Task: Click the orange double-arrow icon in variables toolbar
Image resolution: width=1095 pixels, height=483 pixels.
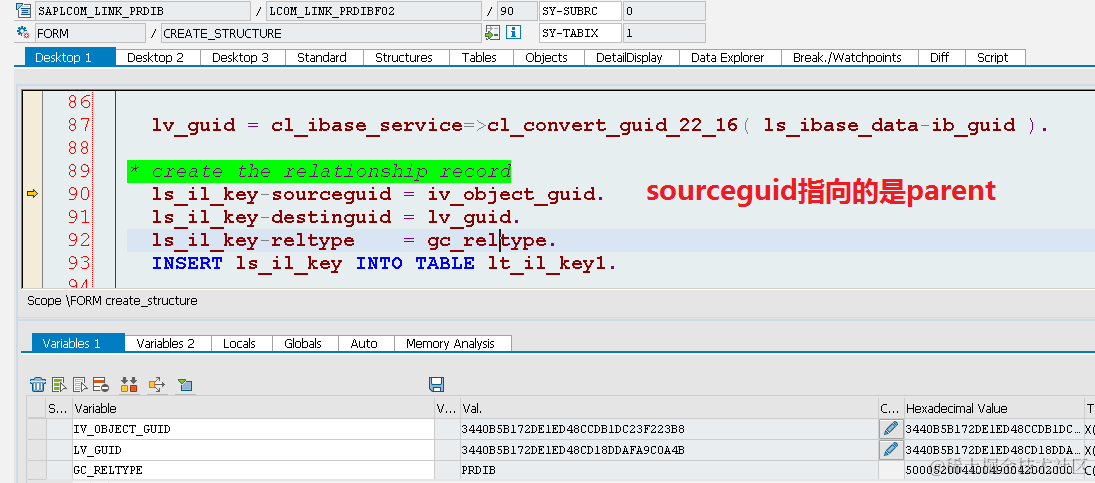Action: pyautogui.click(x=129, y=384)
